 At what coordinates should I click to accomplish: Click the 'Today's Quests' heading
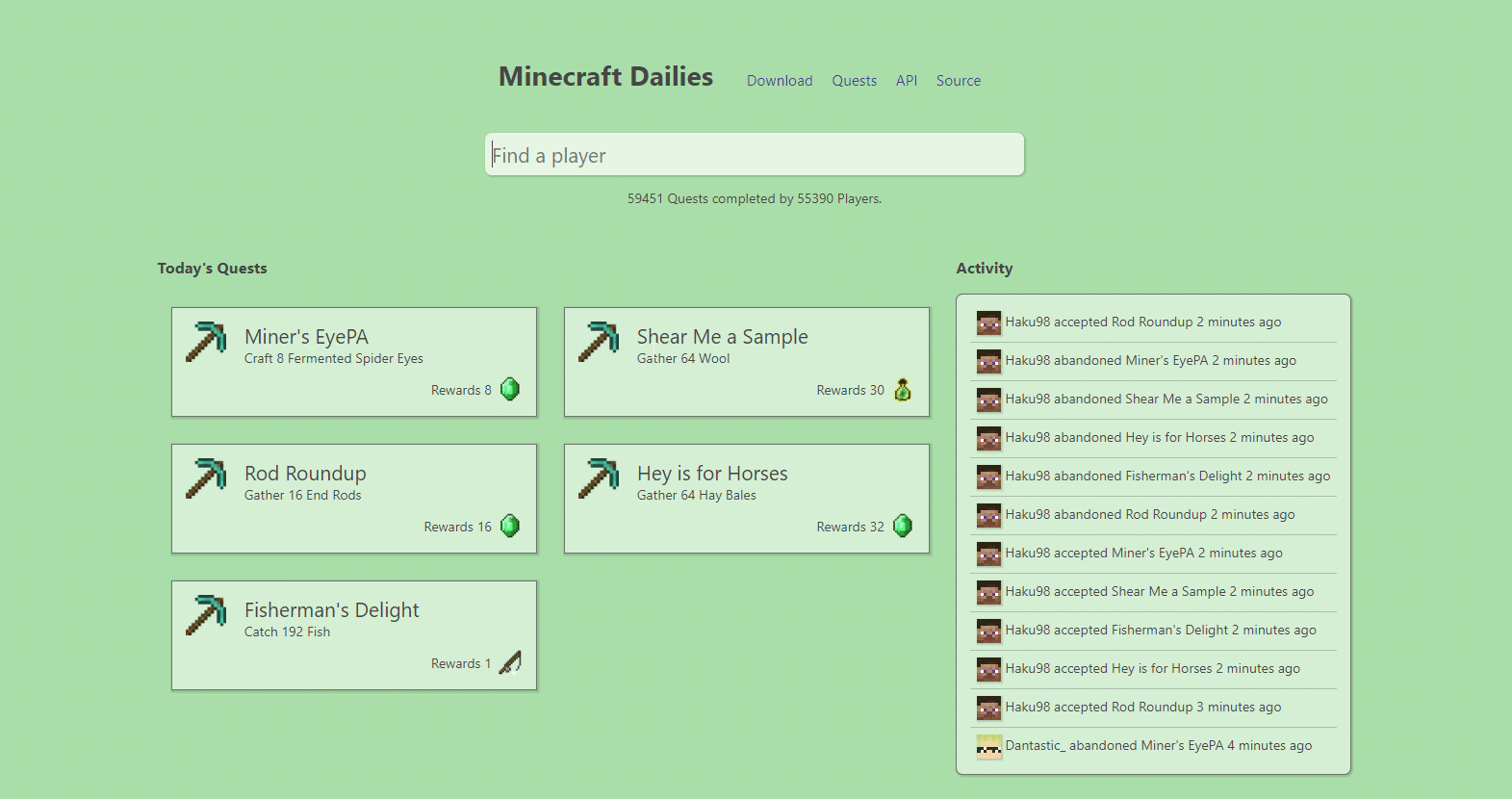tap(213, 269)
